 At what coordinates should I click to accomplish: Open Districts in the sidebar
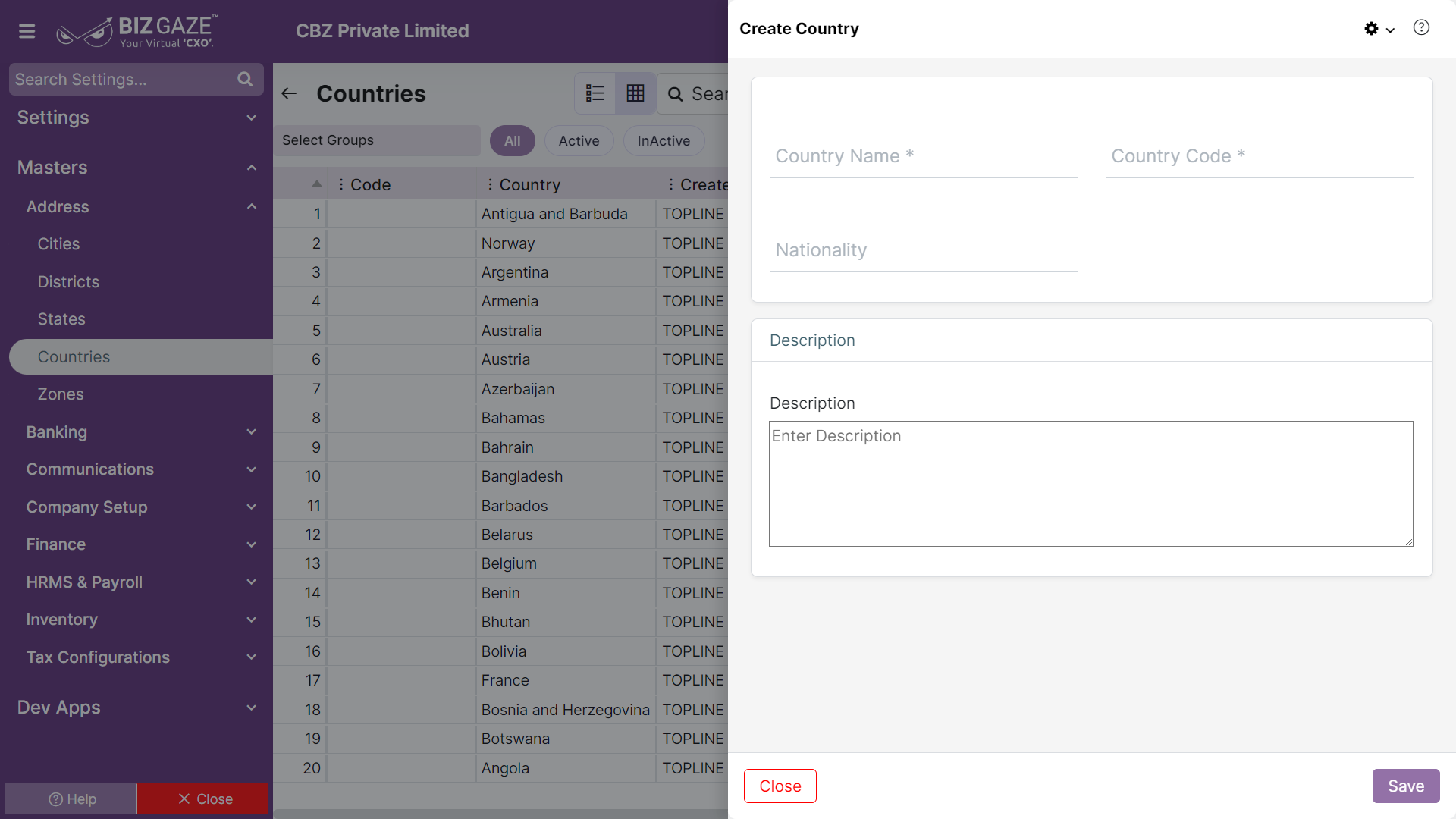click(x=68, y=282)
